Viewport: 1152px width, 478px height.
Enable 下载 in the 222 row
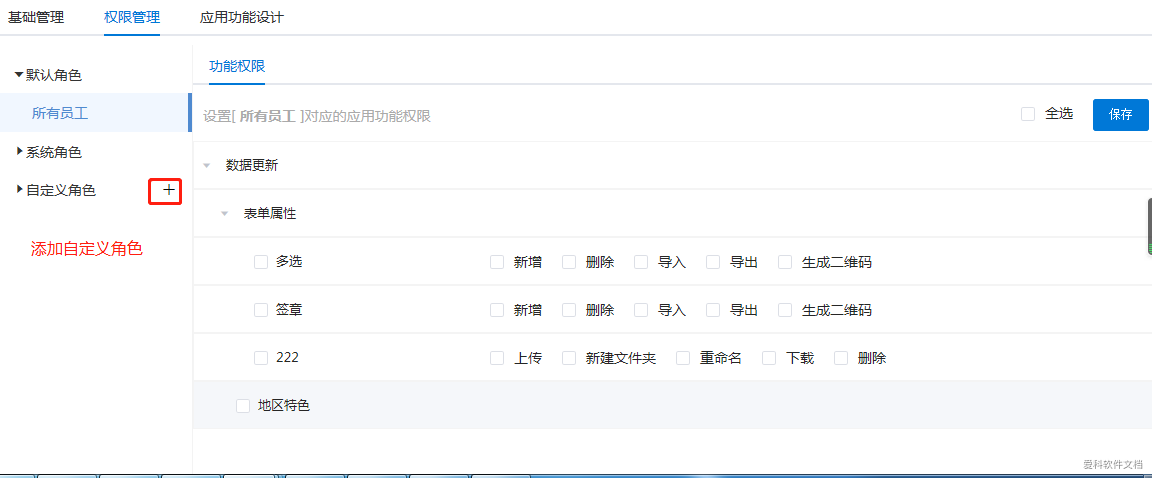coord(770,358)
